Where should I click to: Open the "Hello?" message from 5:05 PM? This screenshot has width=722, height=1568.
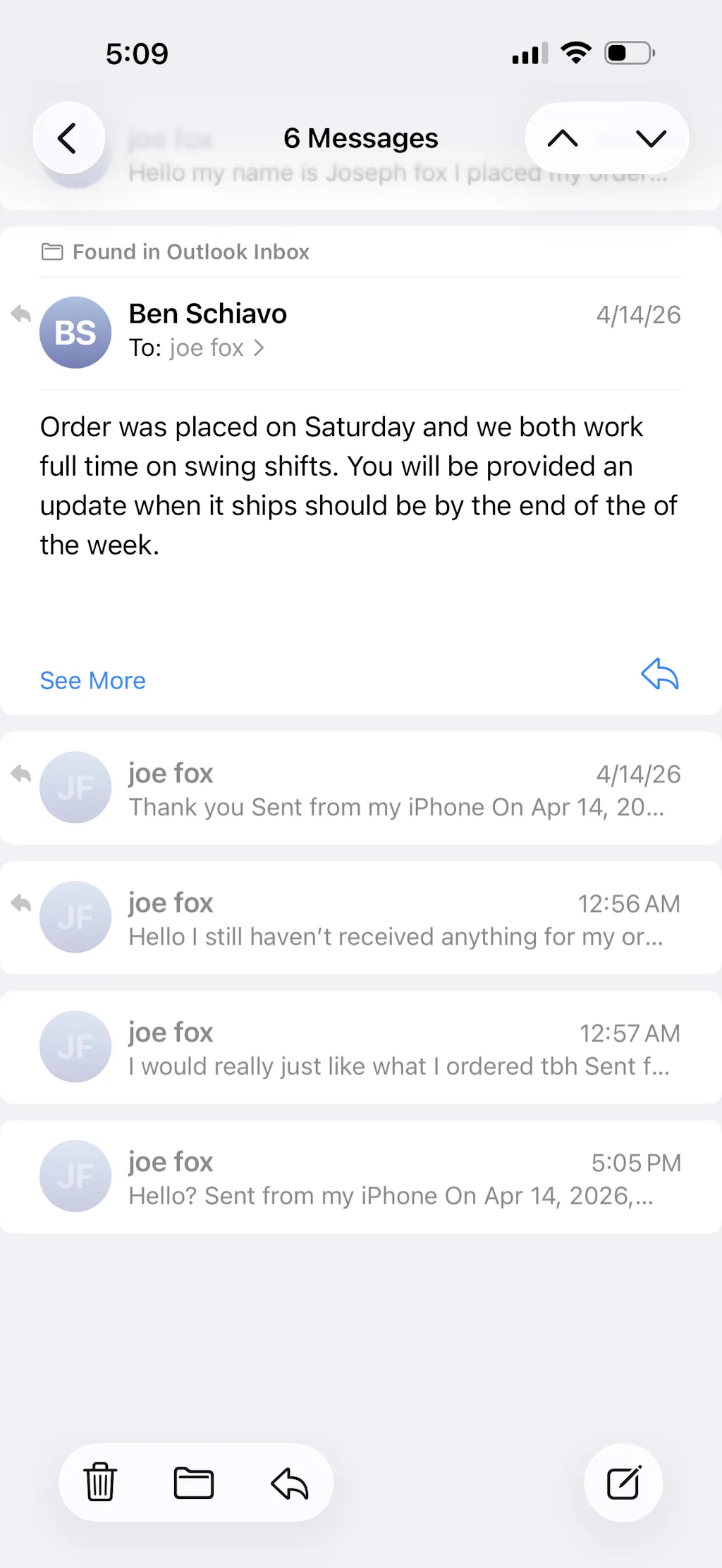pyautogui.click(x=395, y=1178)
